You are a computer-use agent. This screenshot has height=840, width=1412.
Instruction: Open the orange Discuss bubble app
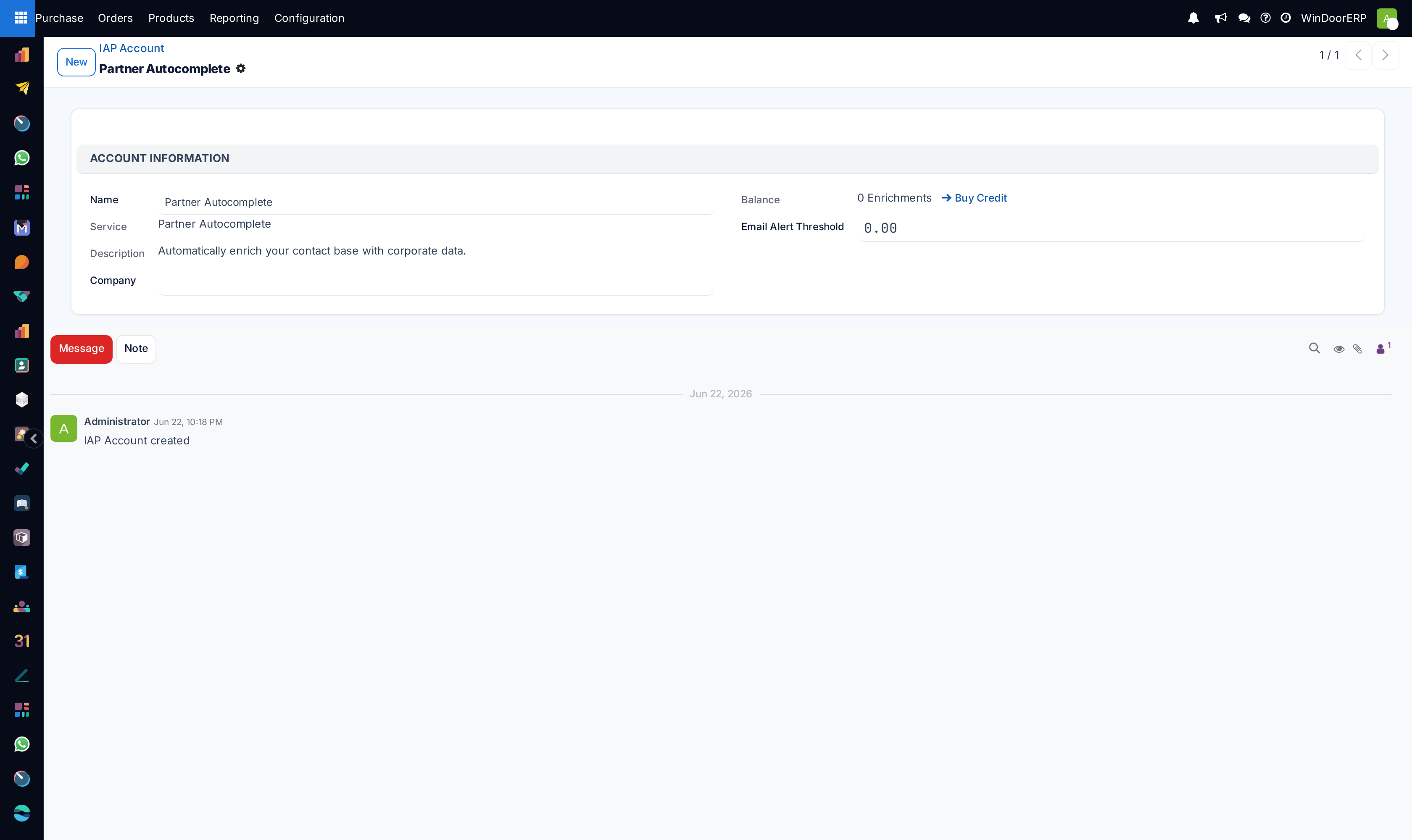[x=21, y=262]
